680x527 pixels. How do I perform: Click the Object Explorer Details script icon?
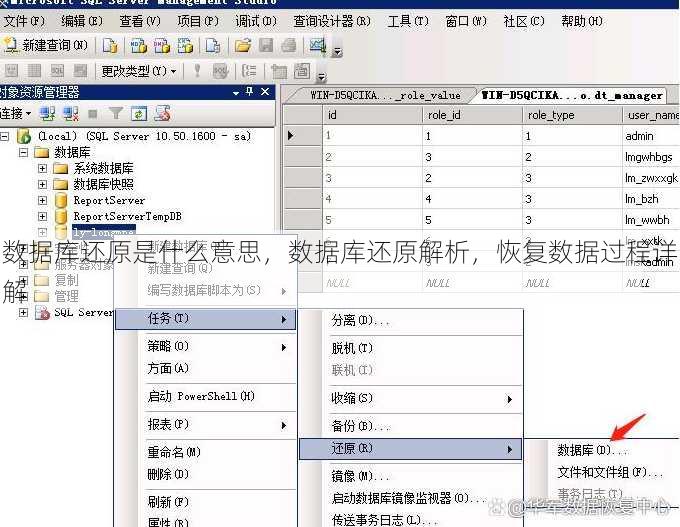tap(163, 114)
